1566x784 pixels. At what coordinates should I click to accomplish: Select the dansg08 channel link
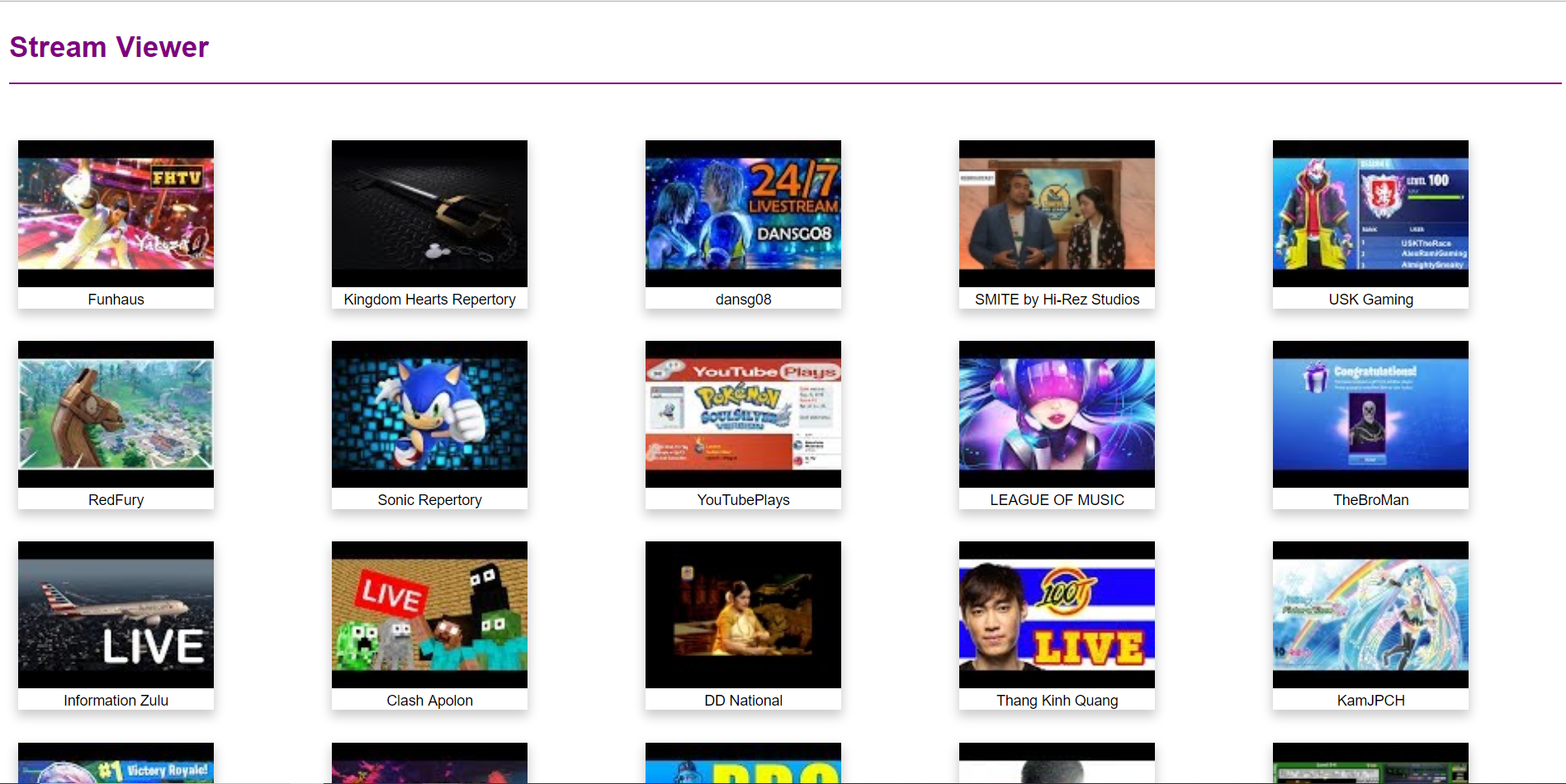[x=743, y=299]
